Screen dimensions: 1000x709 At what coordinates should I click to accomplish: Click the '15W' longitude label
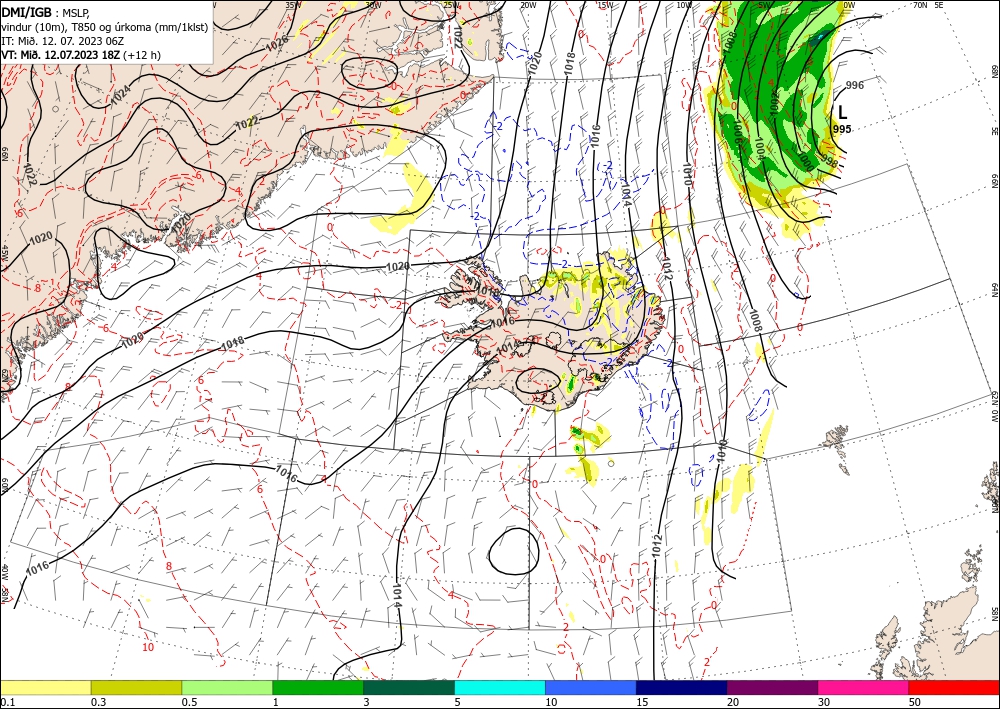pyautogui.click(x=606, y=5)
